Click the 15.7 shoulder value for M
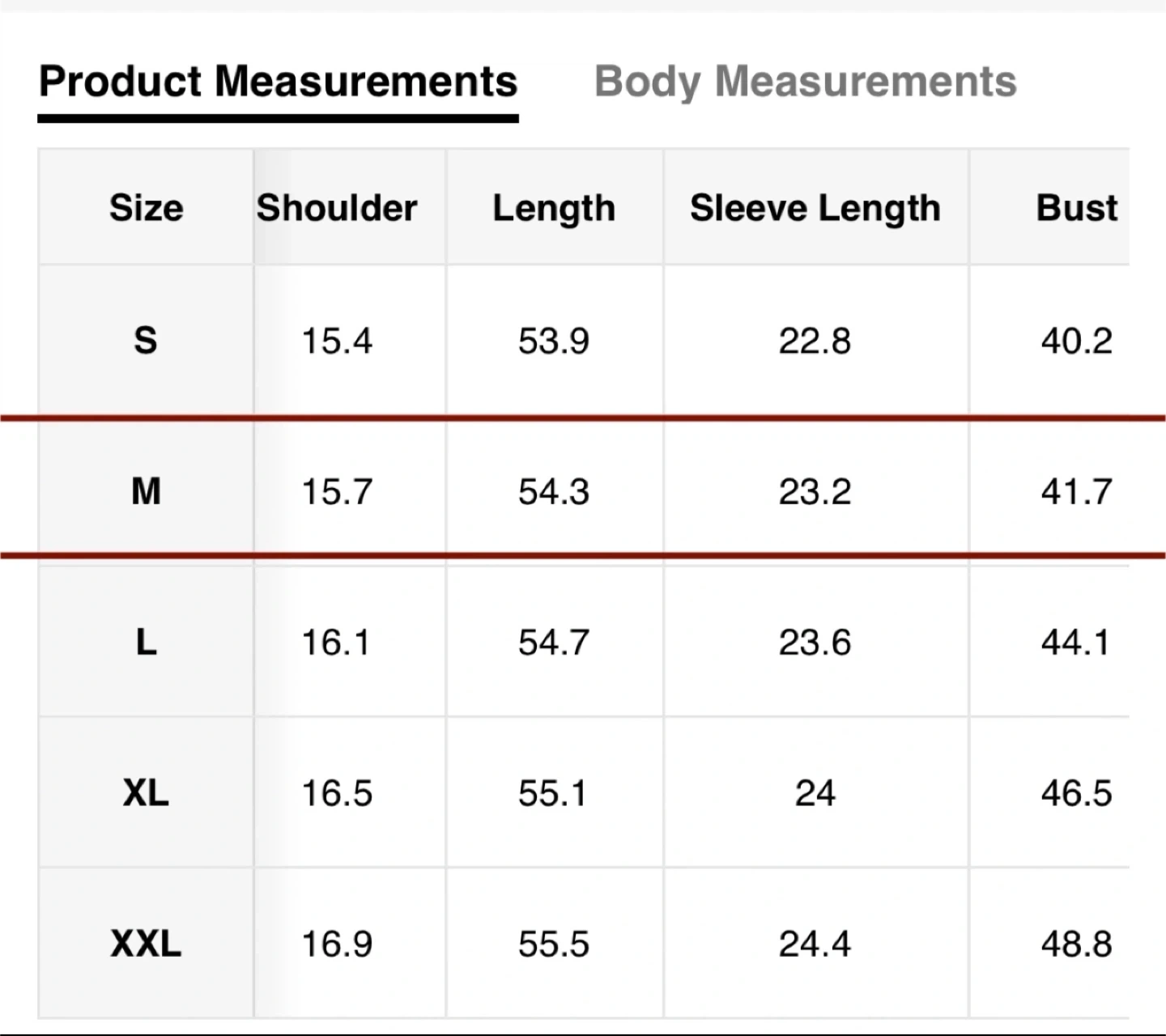The width and height of the screenshot is (1166, 1036). (x=337, y=491)
